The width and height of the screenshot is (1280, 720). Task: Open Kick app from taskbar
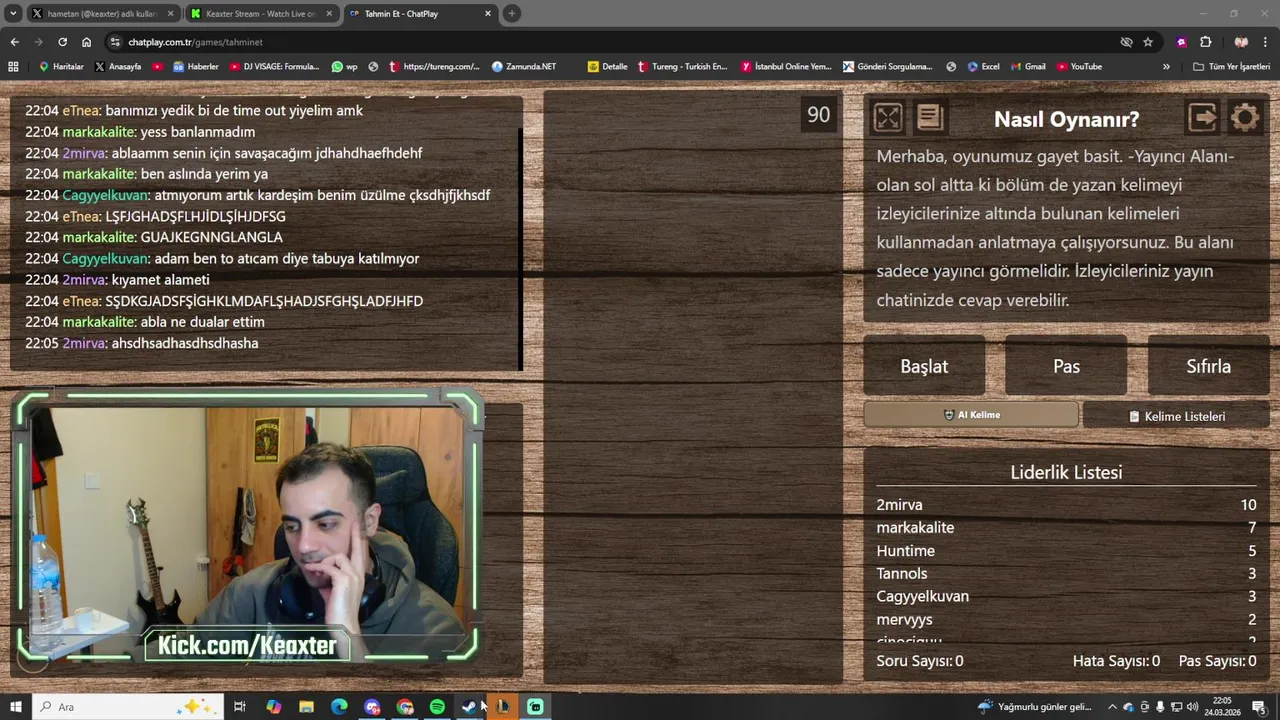click(x=535, y=707)
